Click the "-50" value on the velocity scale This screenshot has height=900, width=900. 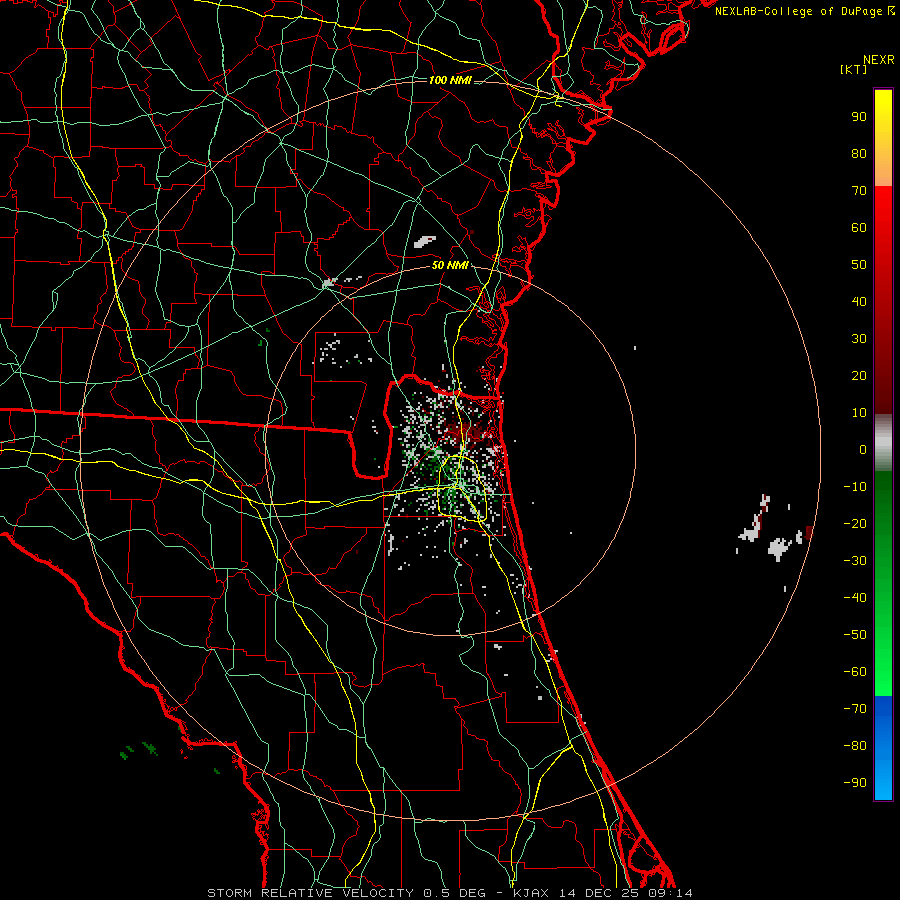[x=855, y=635]
